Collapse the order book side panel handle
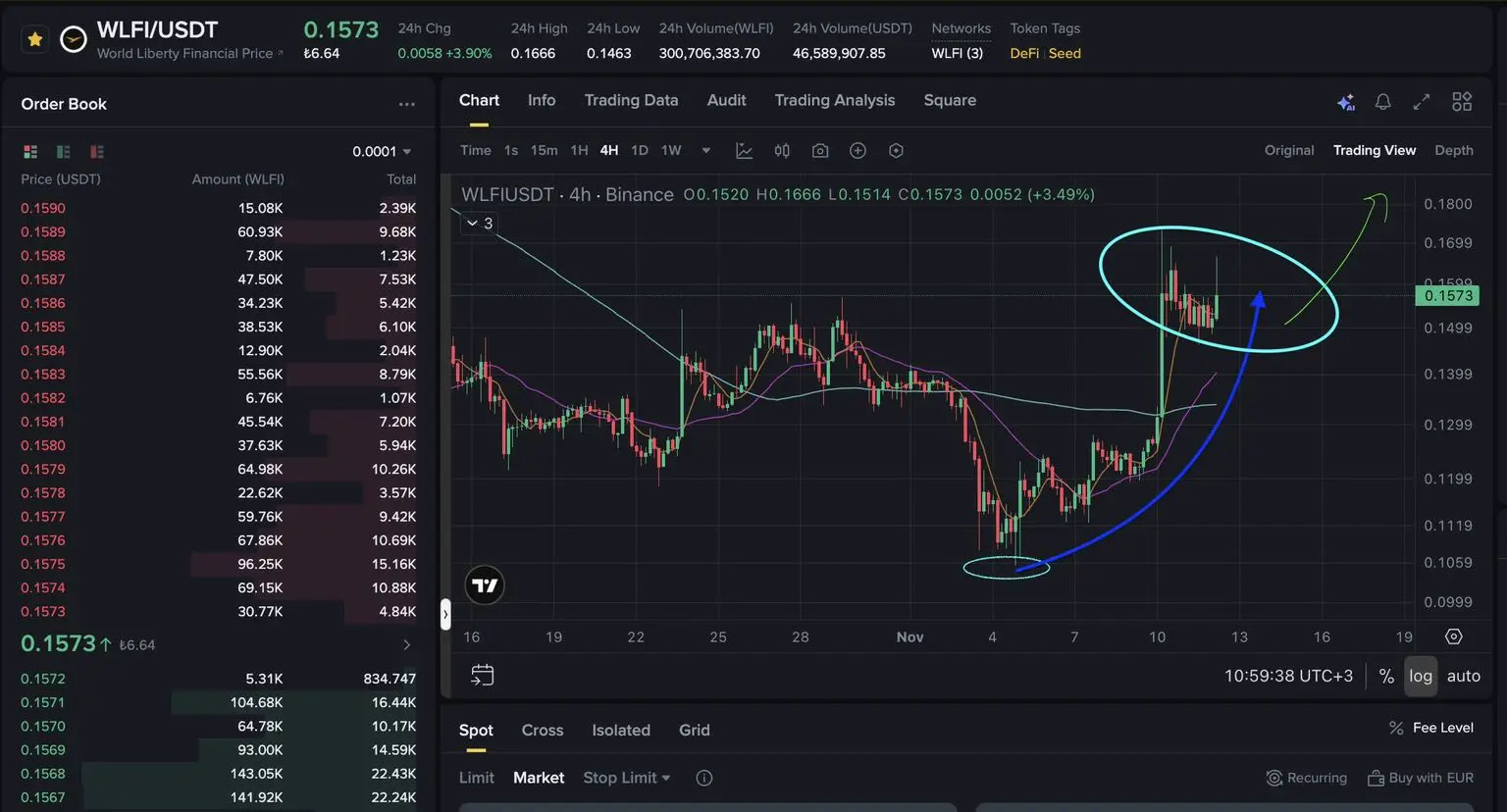1507x812 pixels. click(x=444, y=614)
